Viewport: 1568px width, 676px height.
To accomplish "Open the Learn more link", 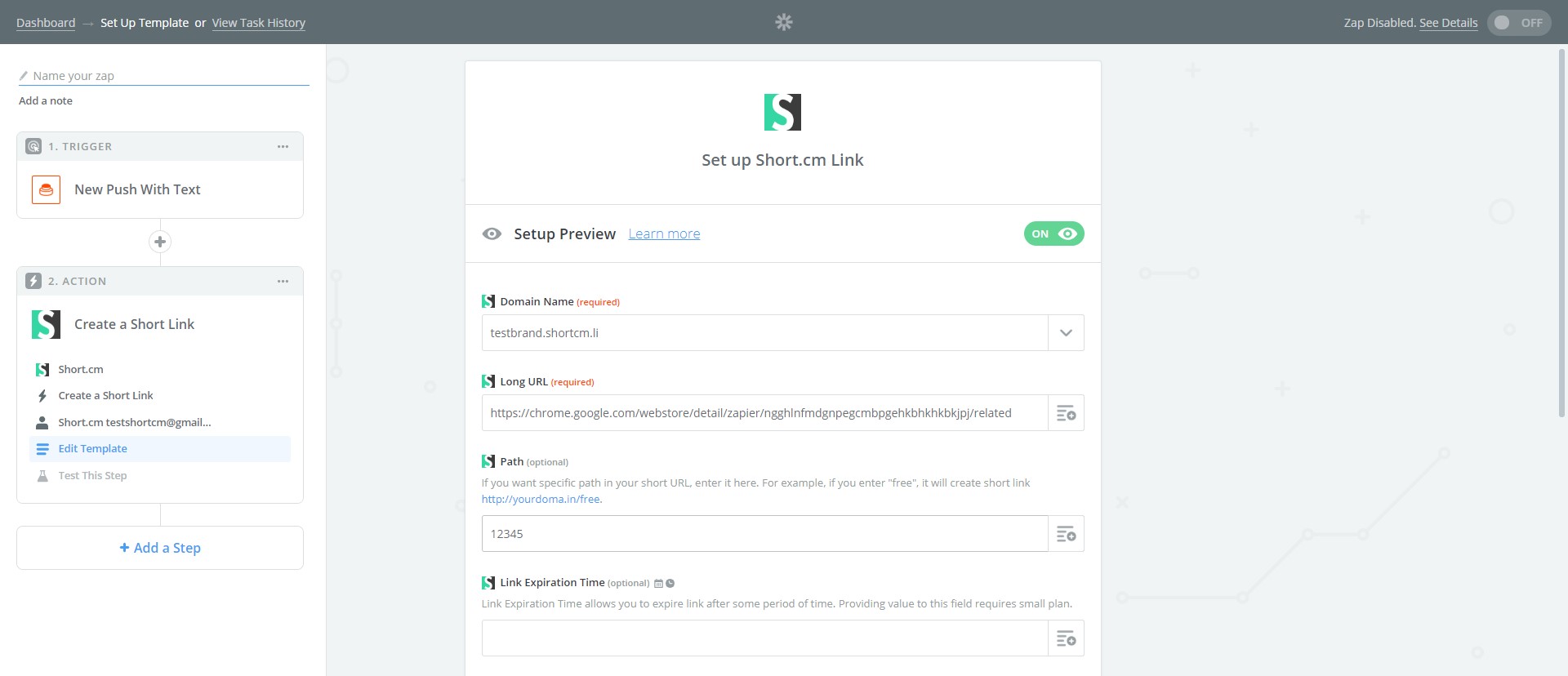I will [x=664, y=234].
